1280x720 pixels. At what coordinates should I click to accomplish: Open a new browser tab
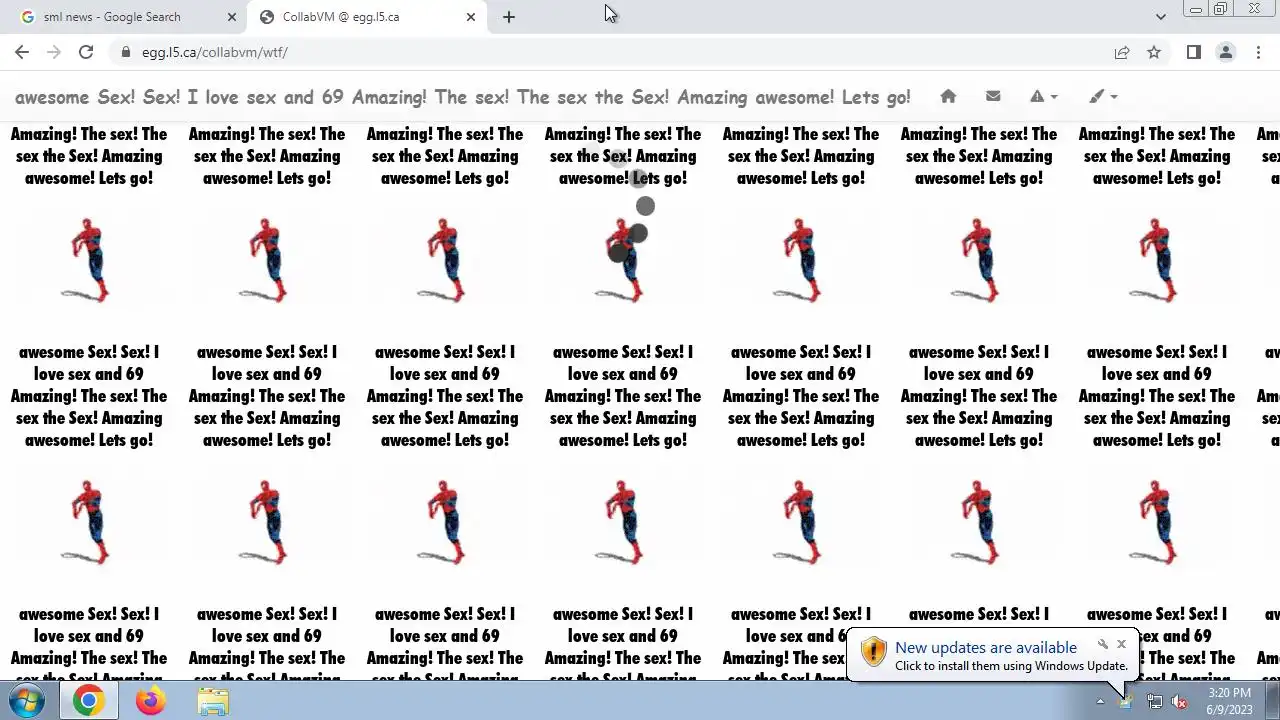(509, 17)
